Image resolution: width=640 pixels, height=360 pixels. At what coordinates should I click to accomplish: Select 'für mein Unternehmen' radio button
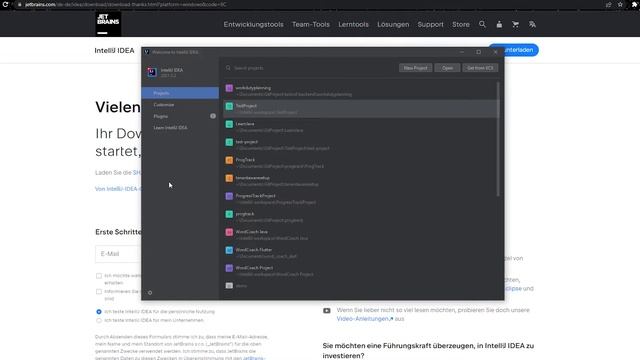click(99, 320)
